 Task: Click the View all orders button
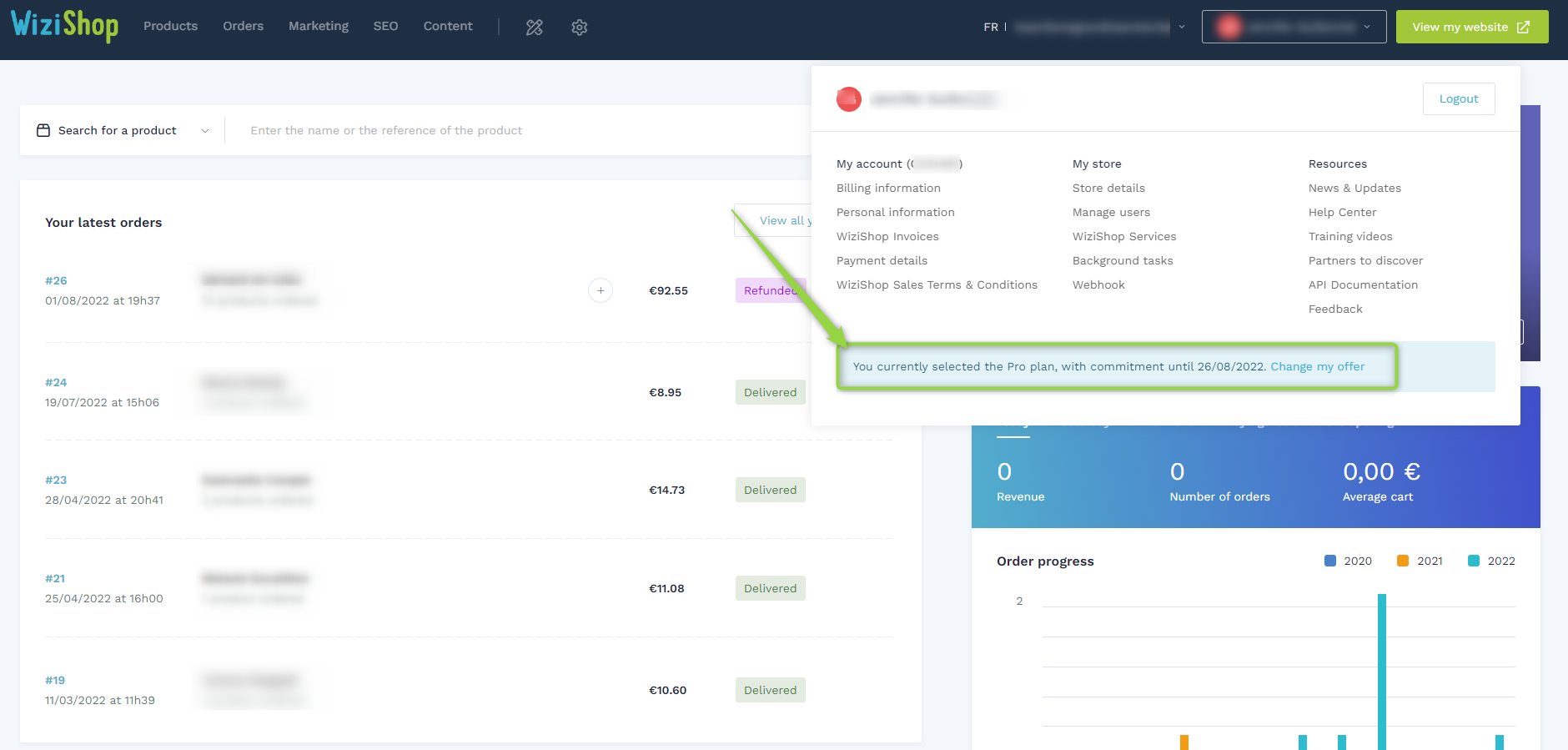[773, 220]
